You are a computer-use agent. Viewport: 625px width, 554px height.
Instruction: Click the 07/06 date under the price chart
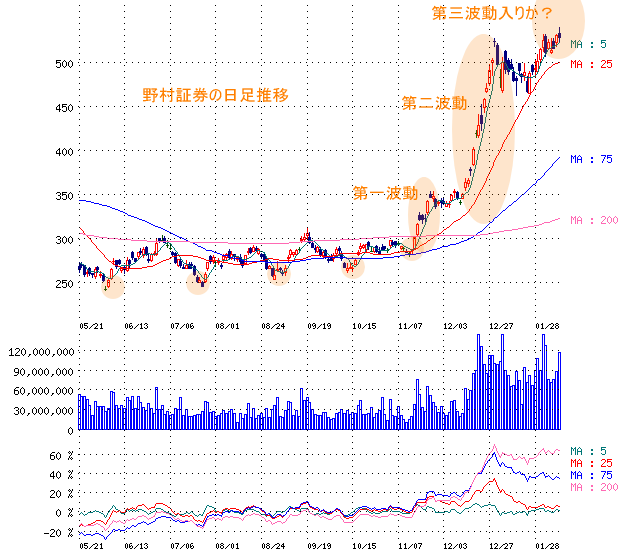[x=182, y=326]
